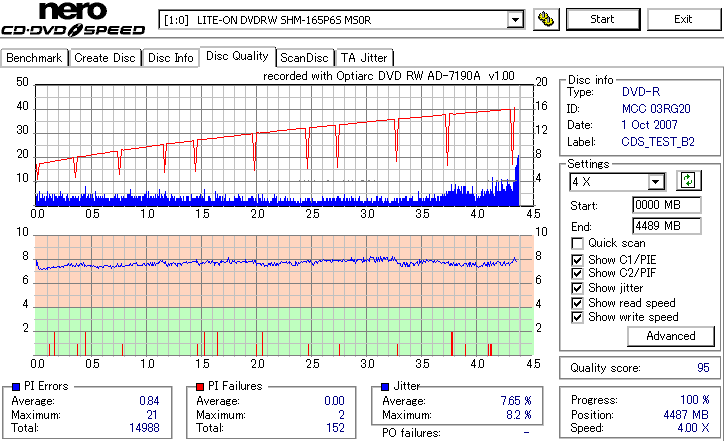Click the Quality score value 95
The height and width of the screenshot is (441, 724).
[703, 368]
